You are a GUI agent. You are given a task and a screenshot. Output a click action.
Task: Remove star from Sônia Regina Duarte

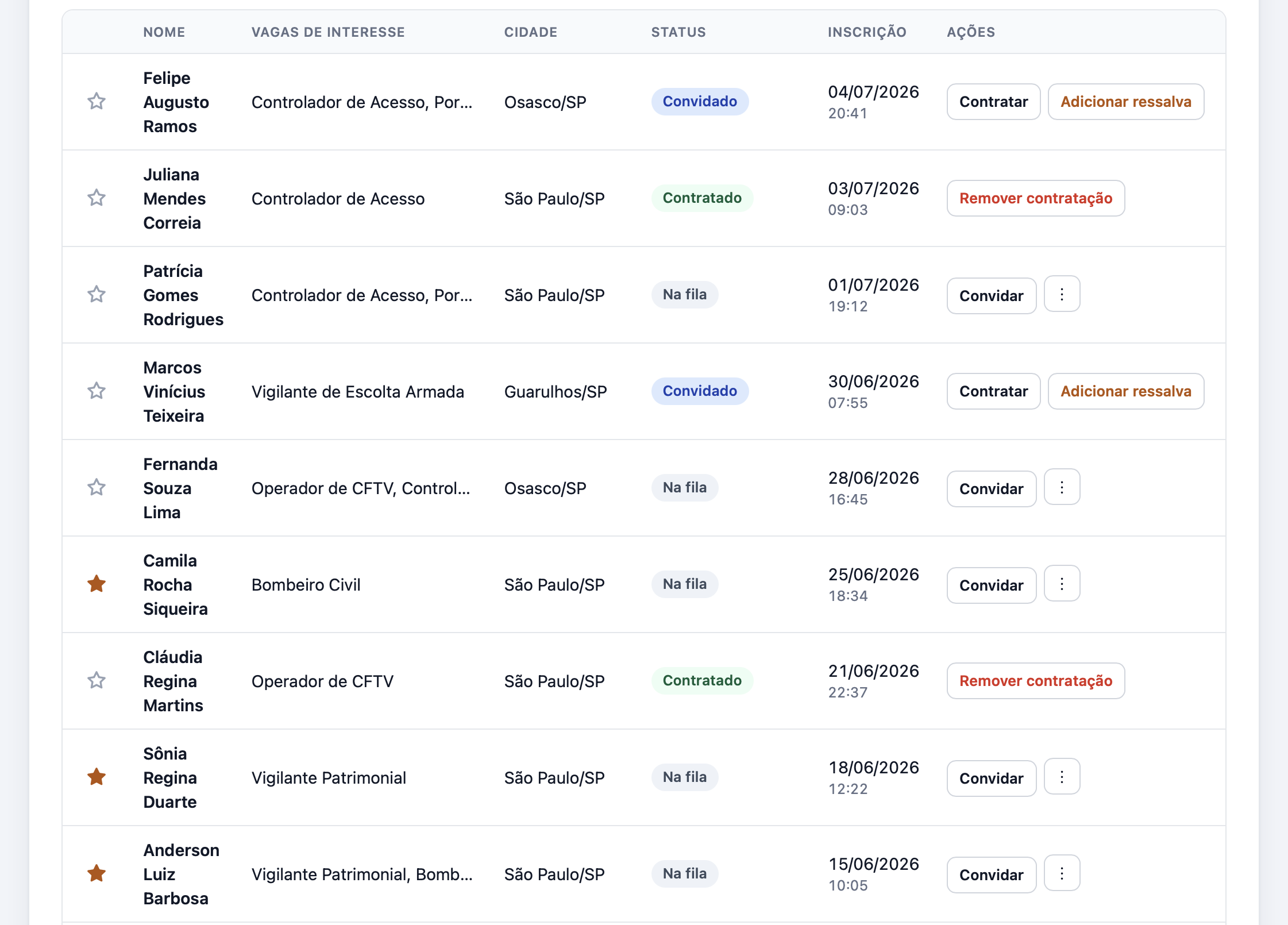[x=97, y=777]
